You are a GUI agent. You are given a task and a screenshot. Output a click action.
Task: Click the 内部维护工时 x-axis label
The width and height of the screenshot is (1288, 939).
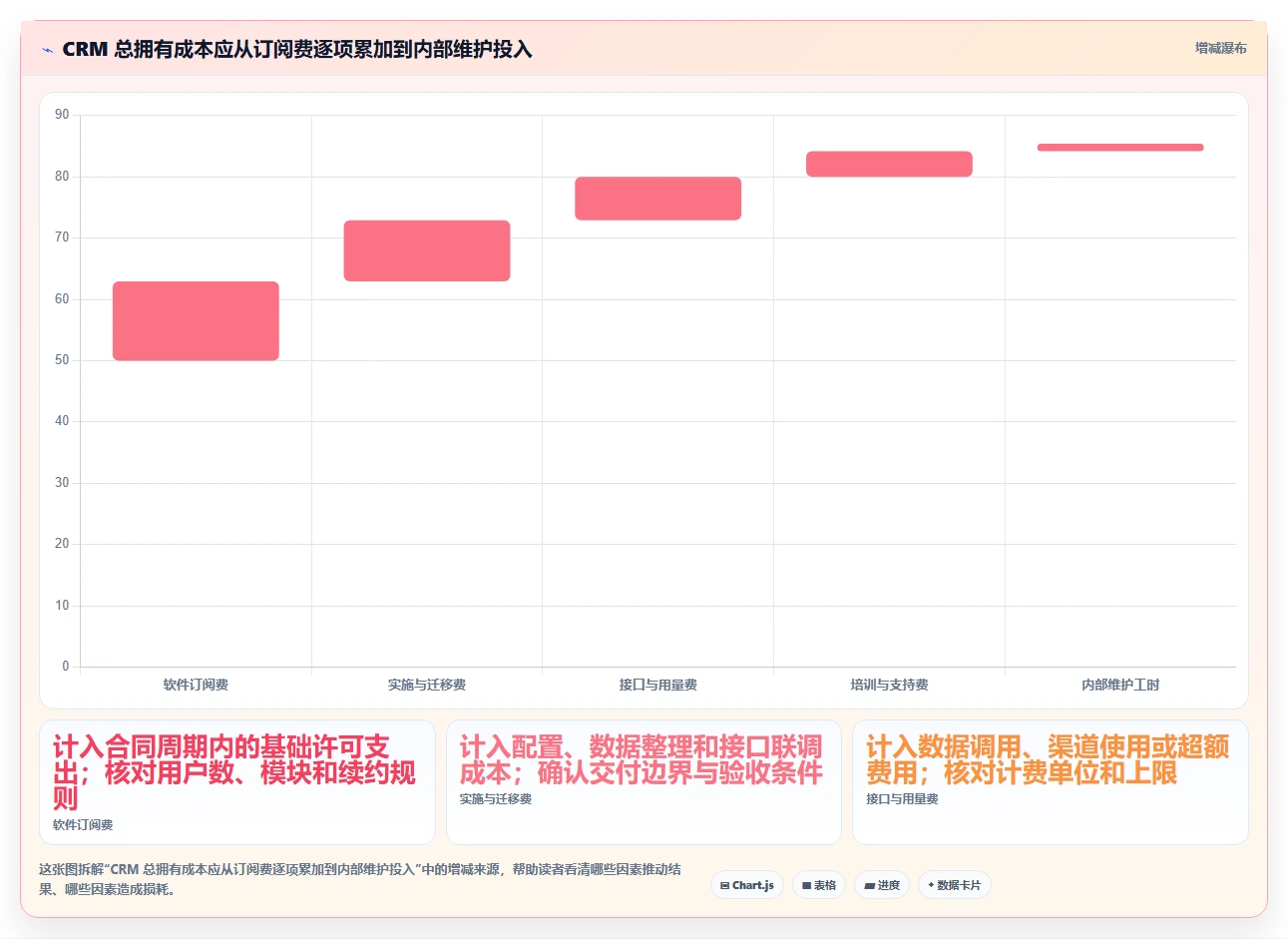coord(1120,685)
